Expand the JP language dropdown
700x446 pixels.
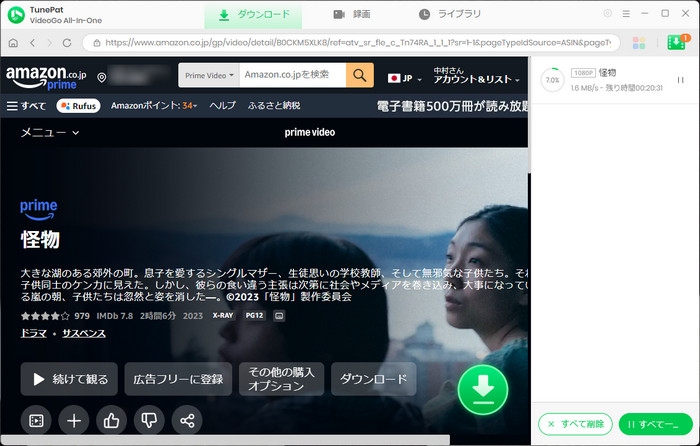(x=405, y=79)
